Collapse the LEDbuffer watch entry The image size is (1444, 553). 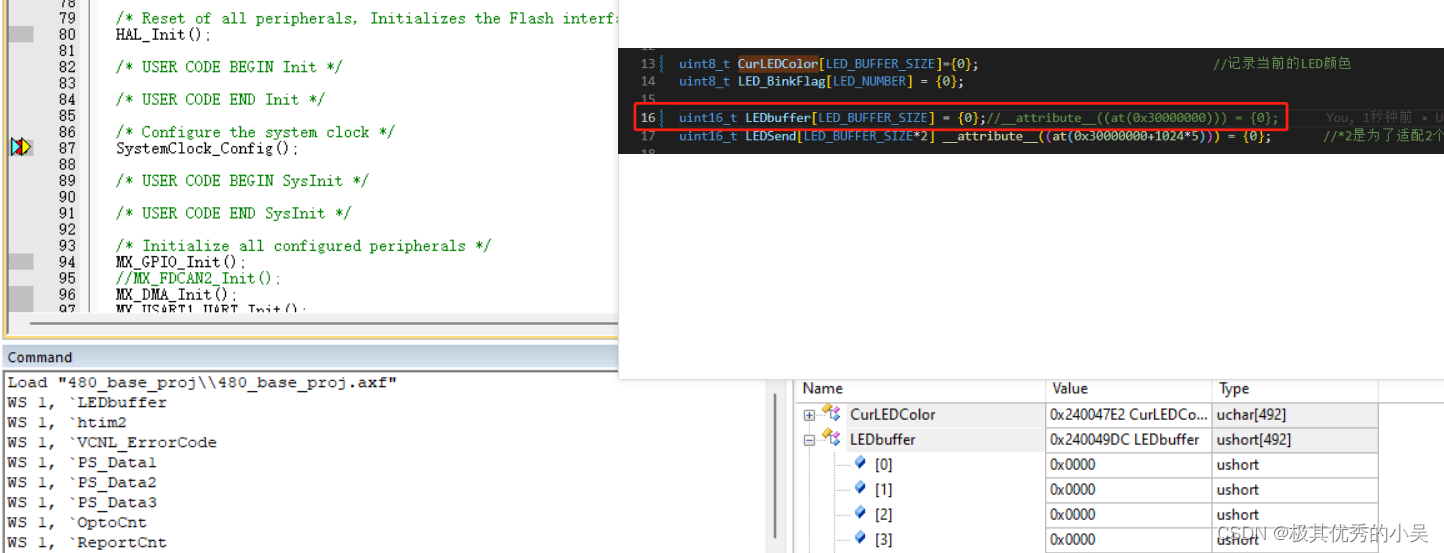click(x=809, y=439)
